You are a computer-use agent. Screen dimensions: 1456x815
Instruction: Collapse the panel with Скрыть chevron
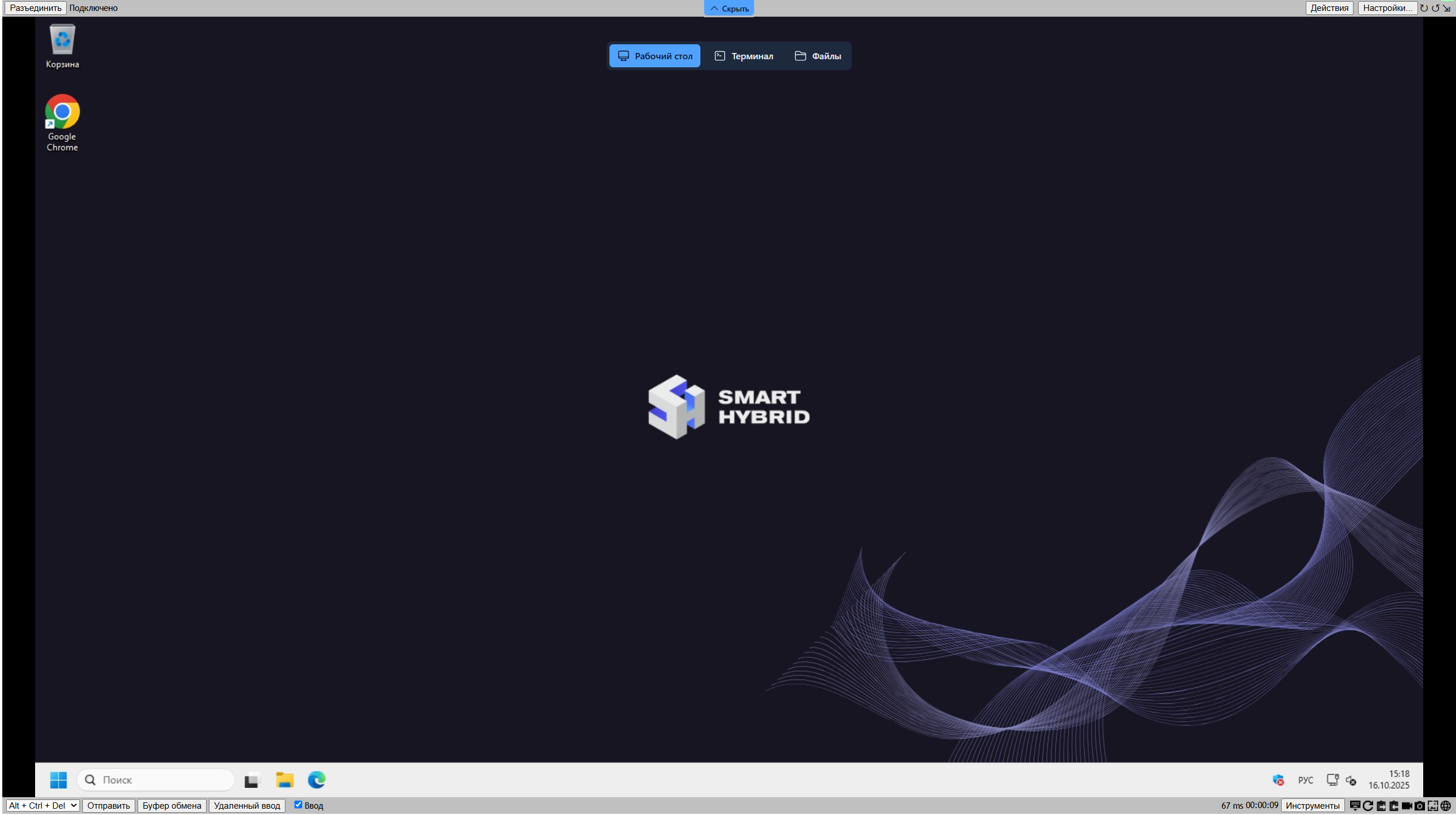click(729, 8)
